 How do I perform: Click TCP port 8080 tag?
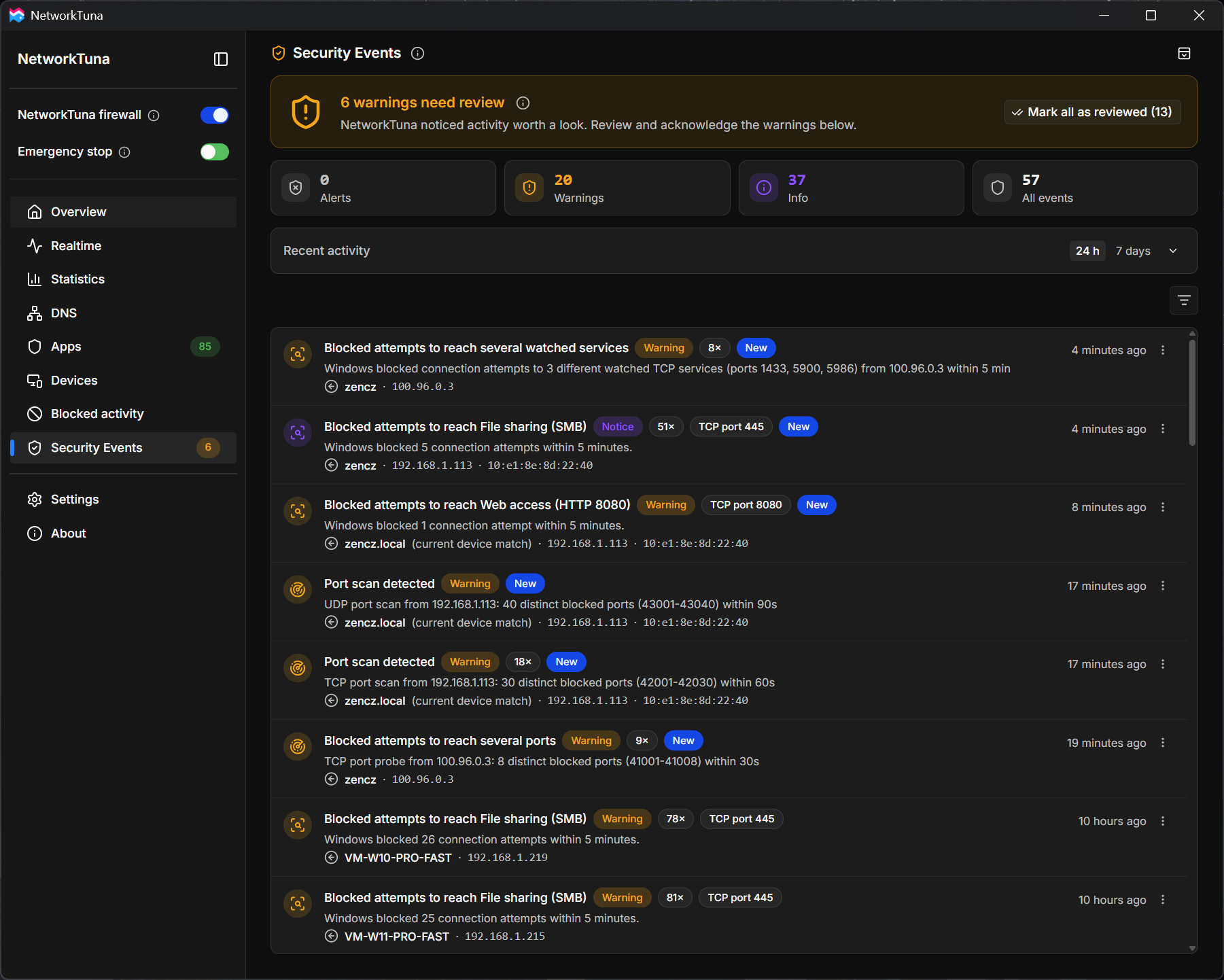[x=746, y=505]
